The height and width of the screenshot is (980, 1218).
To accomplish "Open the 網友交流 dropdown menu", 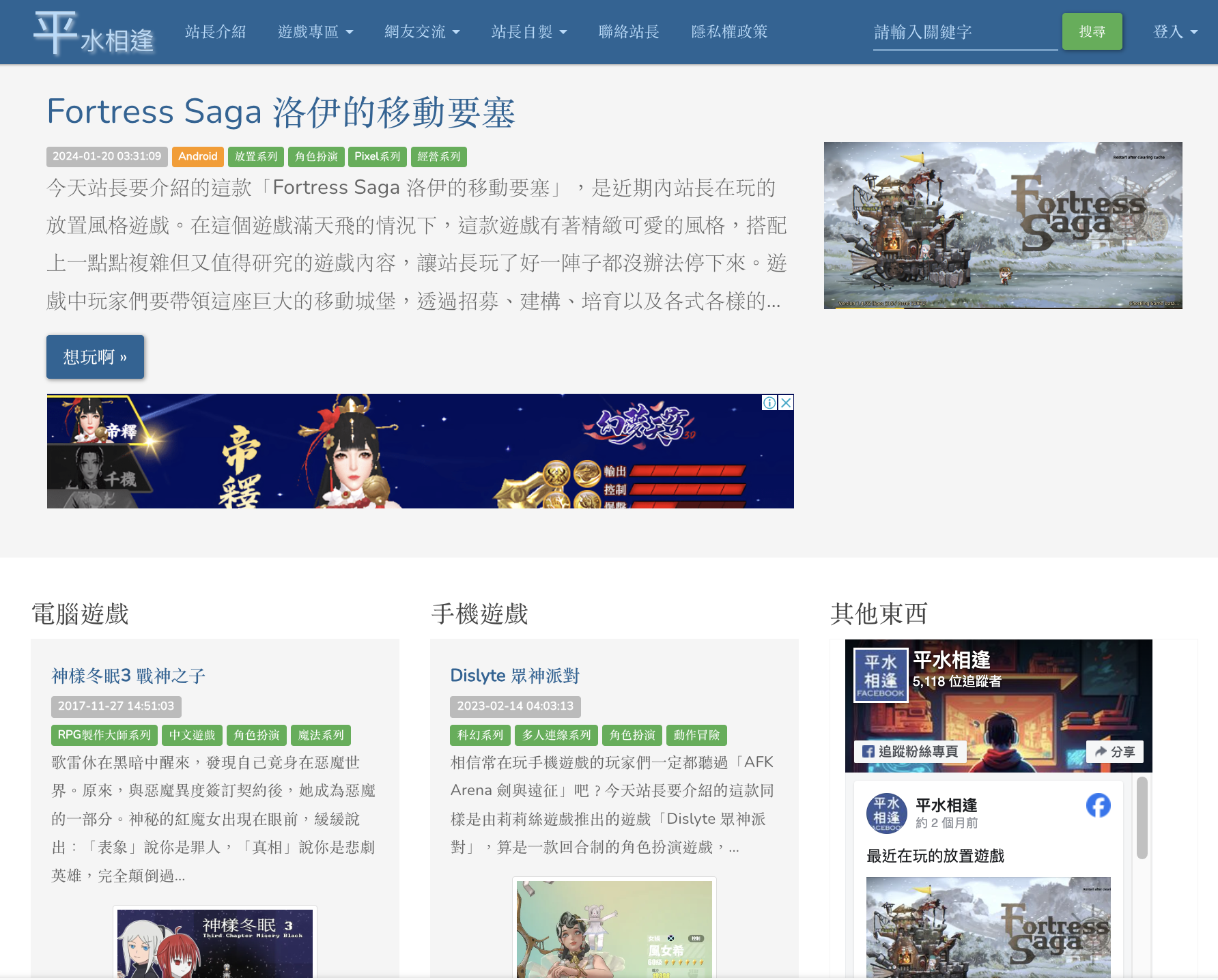I will tap(421, 32).
